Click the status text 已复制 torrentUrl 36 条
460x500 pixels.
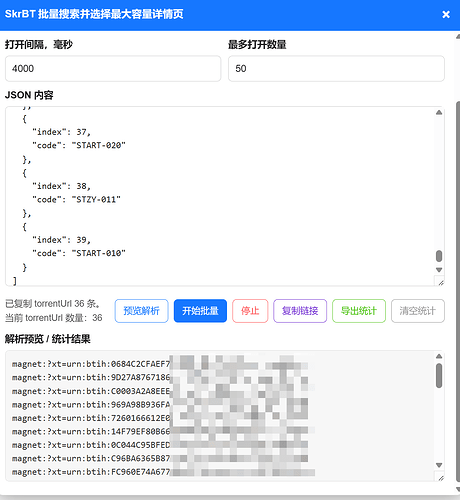click(x=53, y=304)
